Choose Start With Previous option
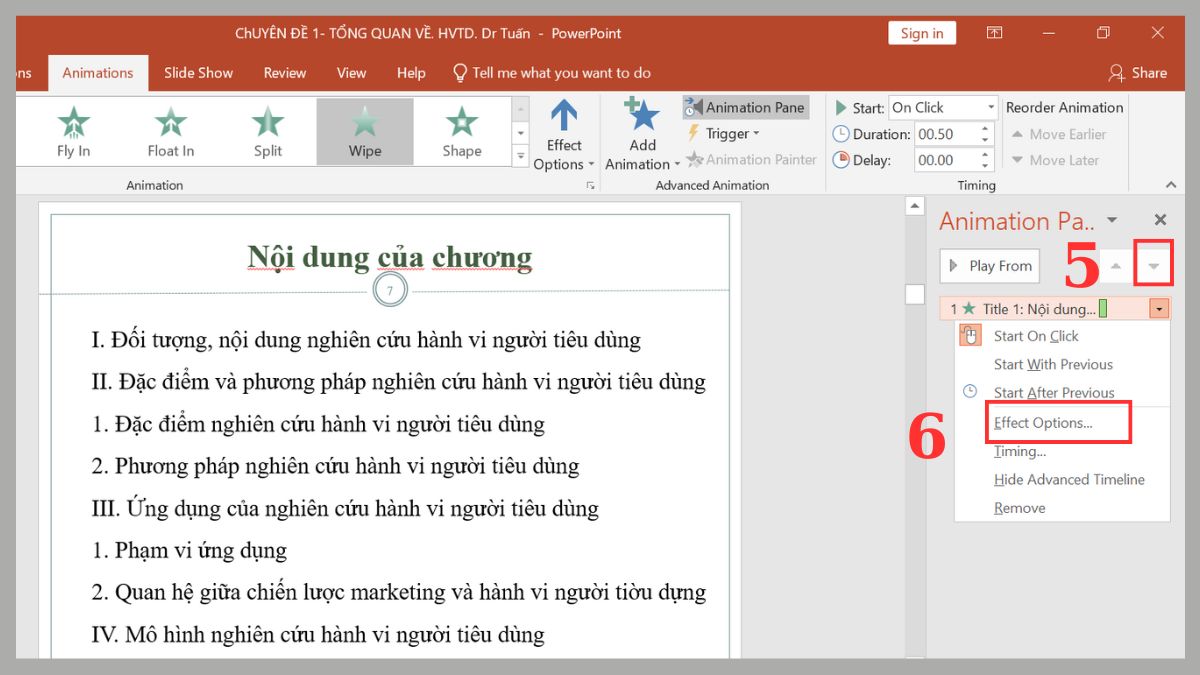 (1053, 364)
